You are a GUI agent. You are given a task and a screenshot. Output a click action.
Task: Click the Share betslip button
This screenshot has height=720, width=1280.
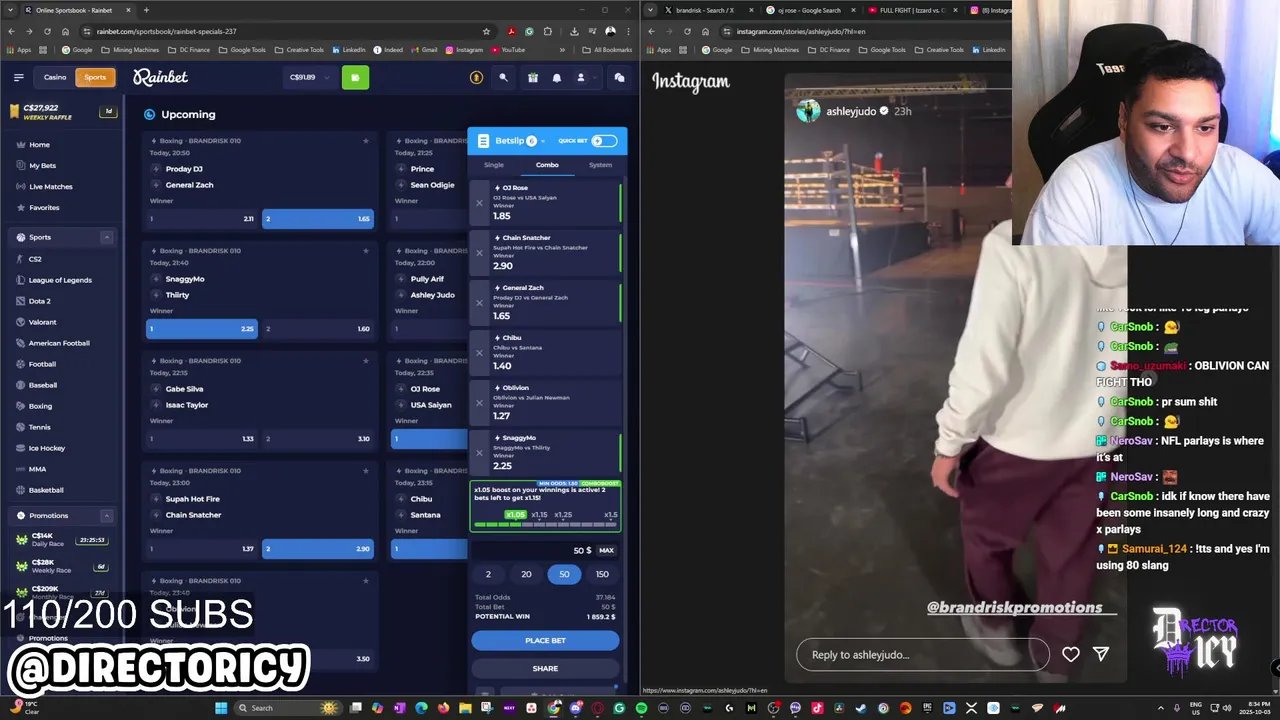point(545,668)
